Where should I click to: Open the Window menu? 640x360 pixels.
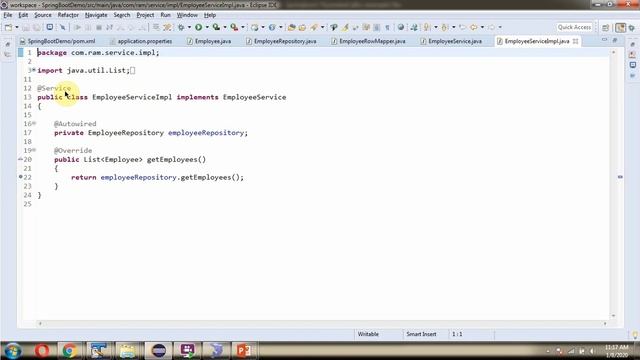[187, 15]
